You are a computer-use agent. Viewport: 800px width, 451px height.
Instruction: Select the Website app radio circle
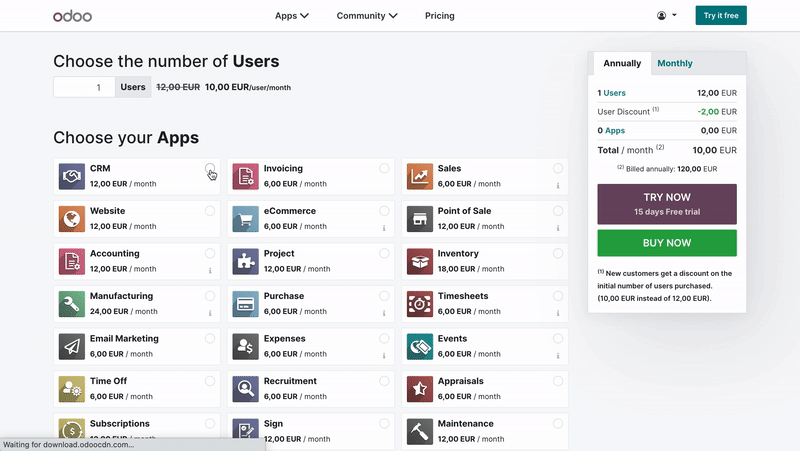(210, 211)
